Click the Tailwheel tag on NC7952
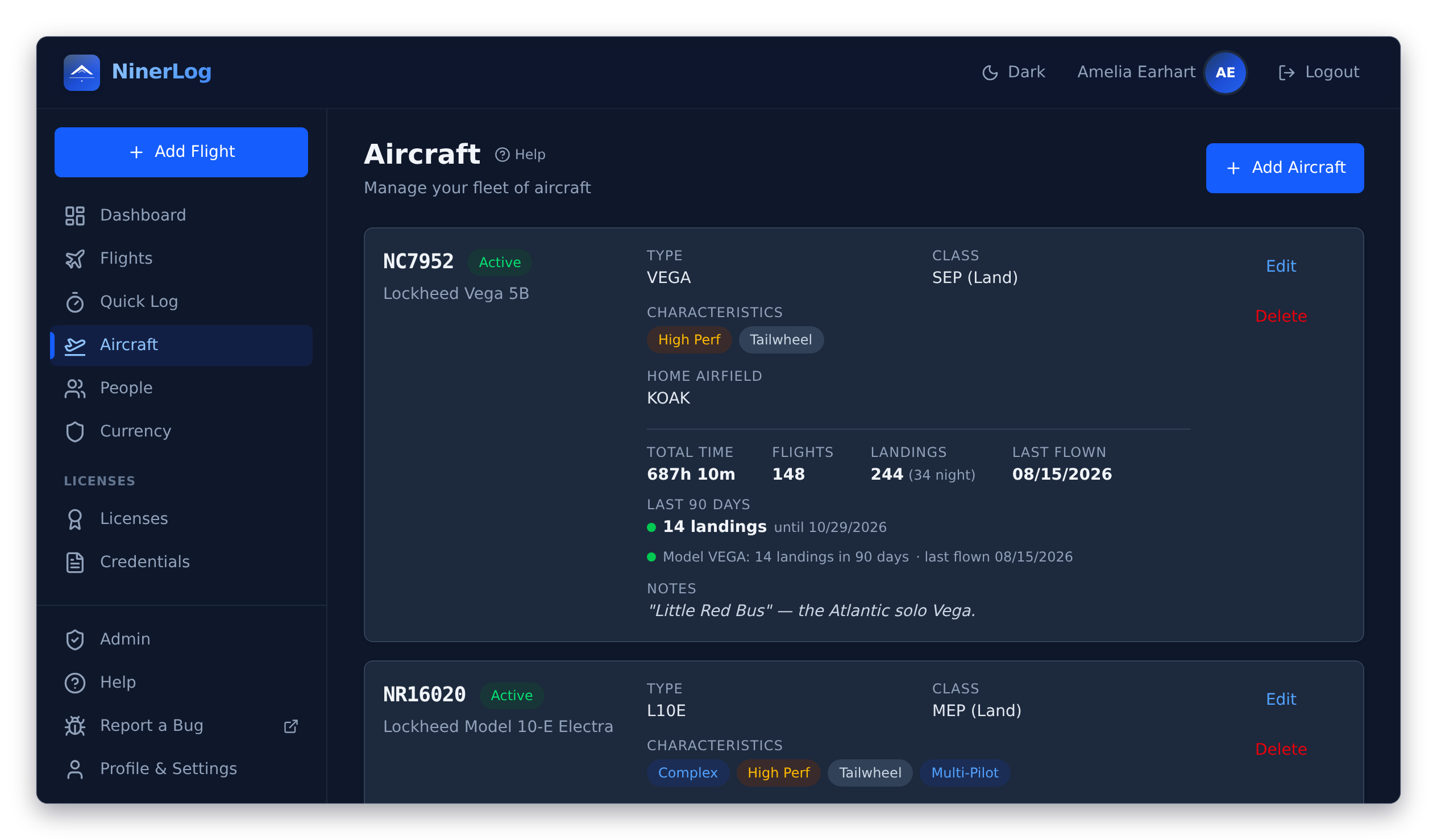This screenshot has width=1437, height=840. 780,340
